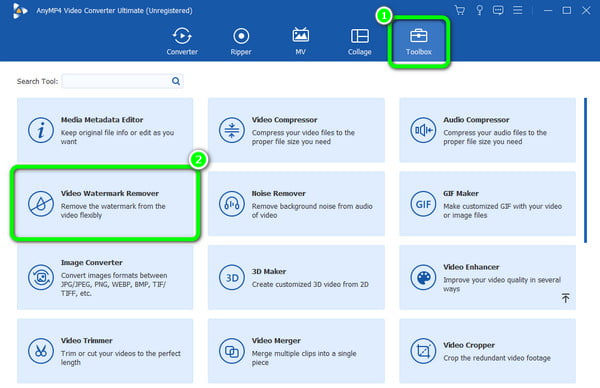The image size is (600, 388).
Task: Click the GIF Maker icon
Action: point(423,204)
